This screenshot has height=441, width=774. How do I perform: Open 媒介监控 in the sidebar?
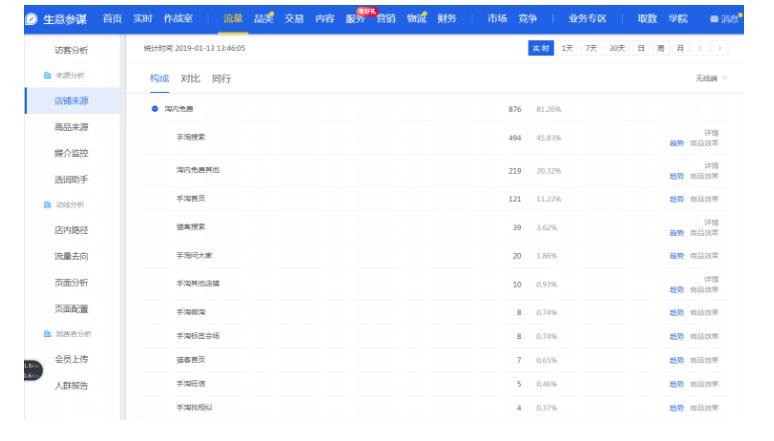click(71, 153)
